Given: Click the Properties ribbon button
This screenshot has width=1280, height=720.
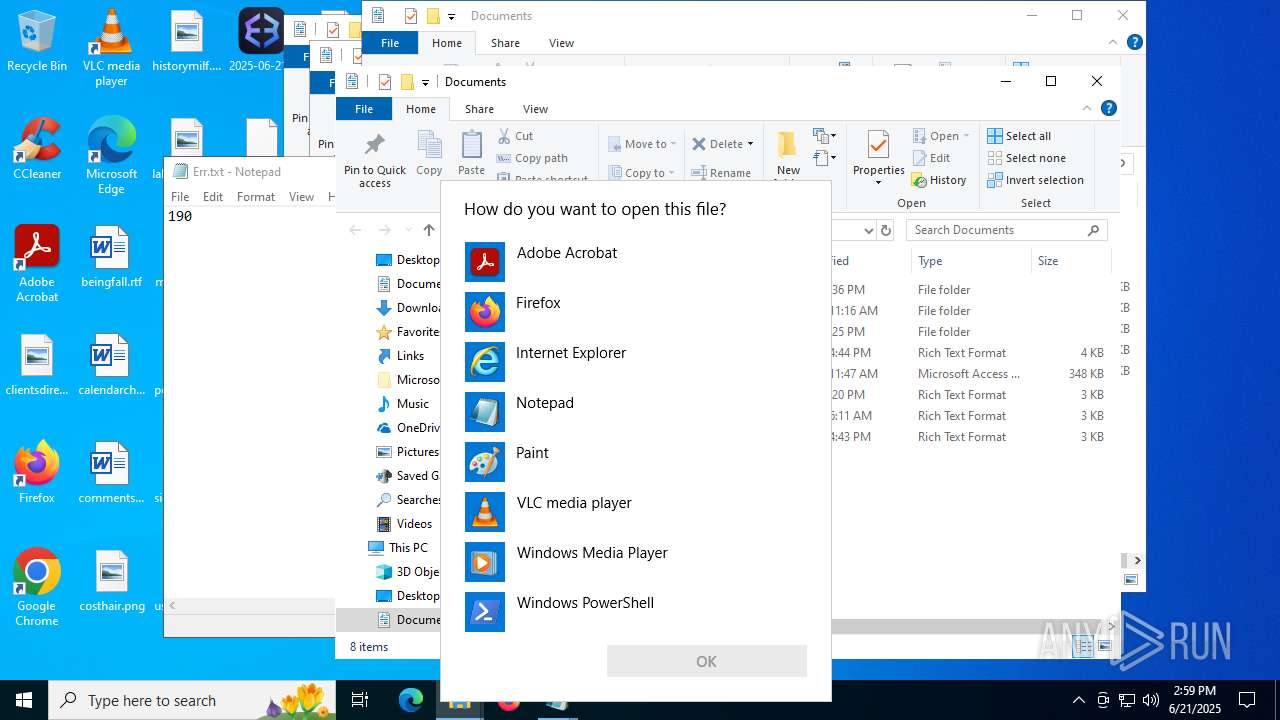Looking at the screenshot, I should click(878, 158).
